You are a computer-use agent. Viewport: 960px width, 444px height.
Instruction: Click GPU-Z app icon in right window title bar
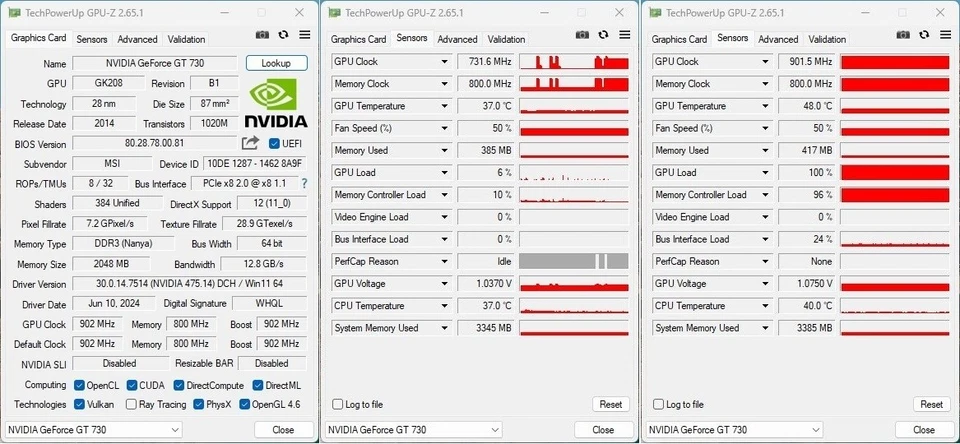pyautogui.click(x=654, y=13)
